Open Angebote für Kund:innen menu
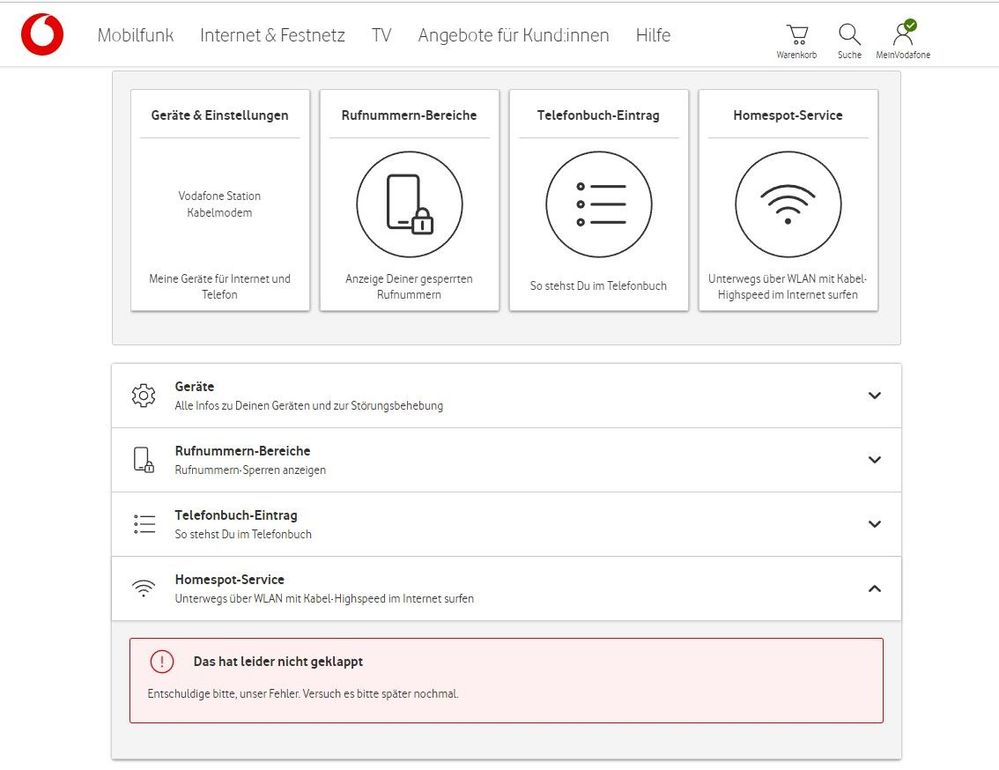 click(x=513, y=35)
